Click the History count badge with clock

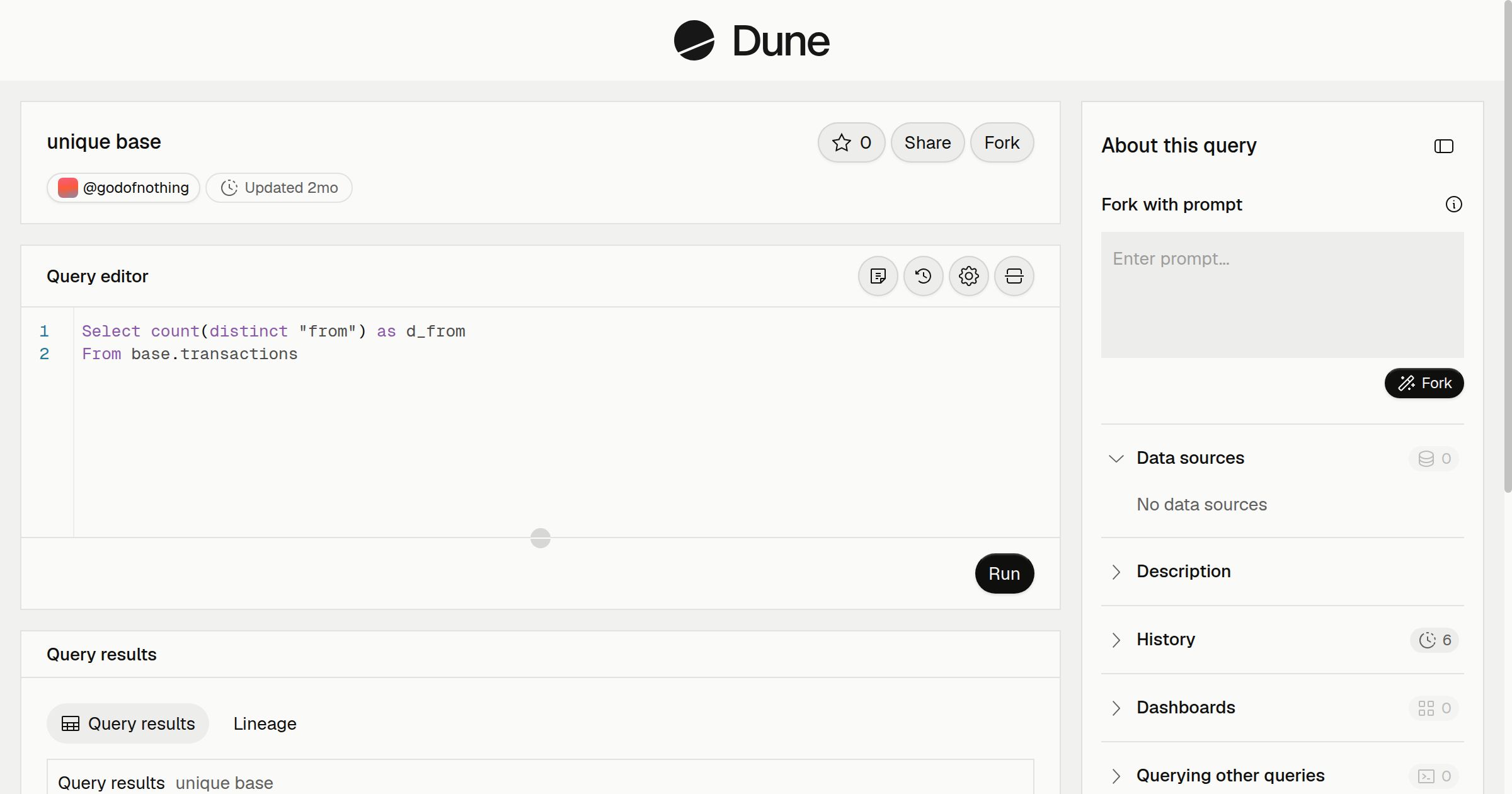point(1435,640)
